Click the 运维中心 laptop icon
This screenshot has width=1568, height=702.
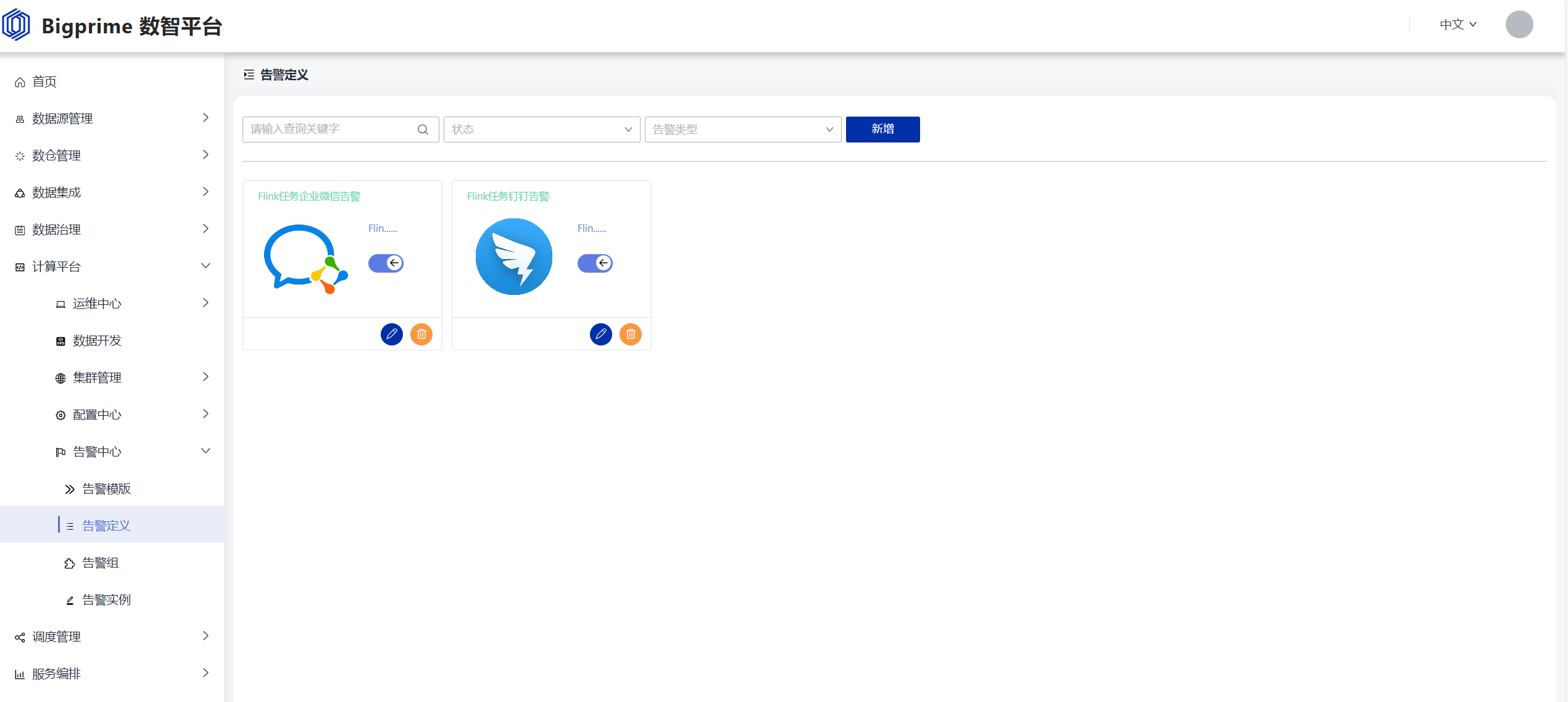[x=60, y=304]
